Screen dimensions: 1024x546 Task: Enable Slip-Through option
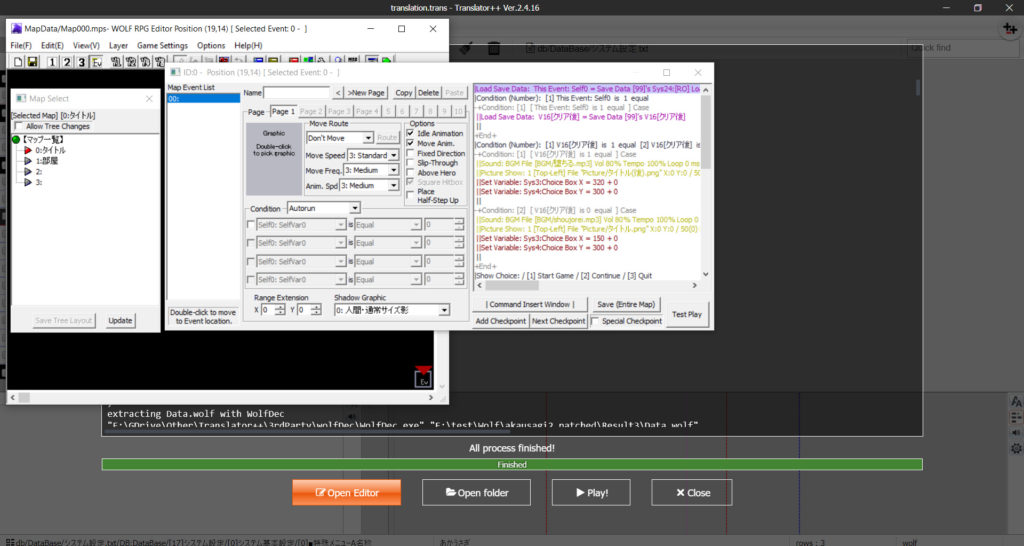(410, 163)
